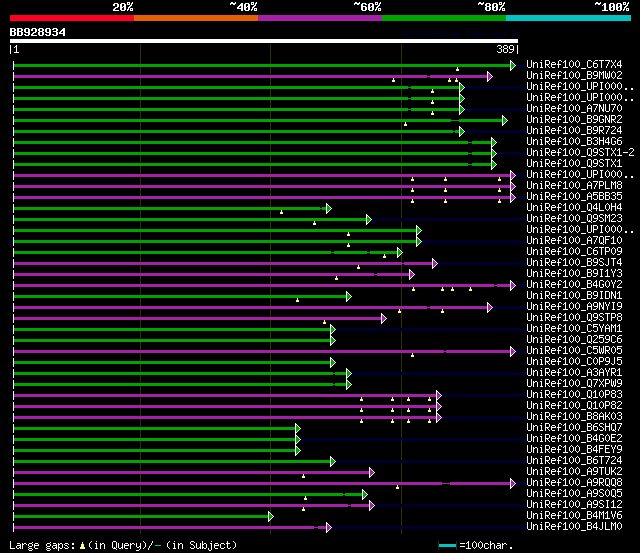Click the UniRef100_B9I1Y3 label
640x553 pixels.
click(x=574, y=274)
